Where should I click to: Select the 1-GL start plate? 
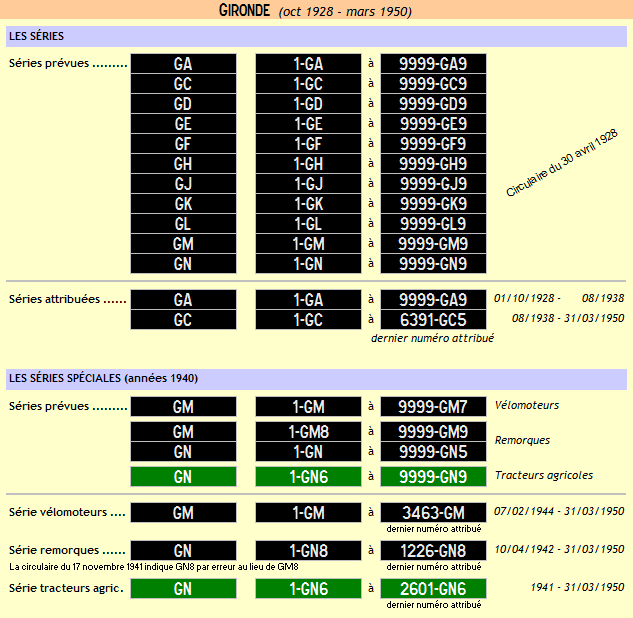coord(308,224)
